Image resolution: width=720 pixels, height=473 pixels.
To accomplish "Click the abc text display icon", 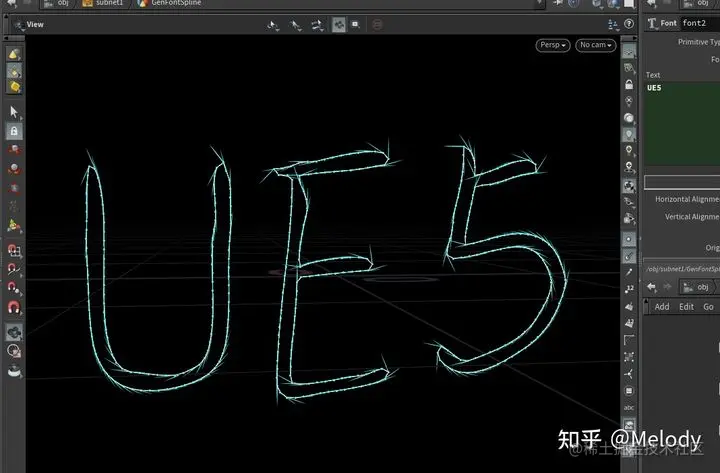I will 629,408.
